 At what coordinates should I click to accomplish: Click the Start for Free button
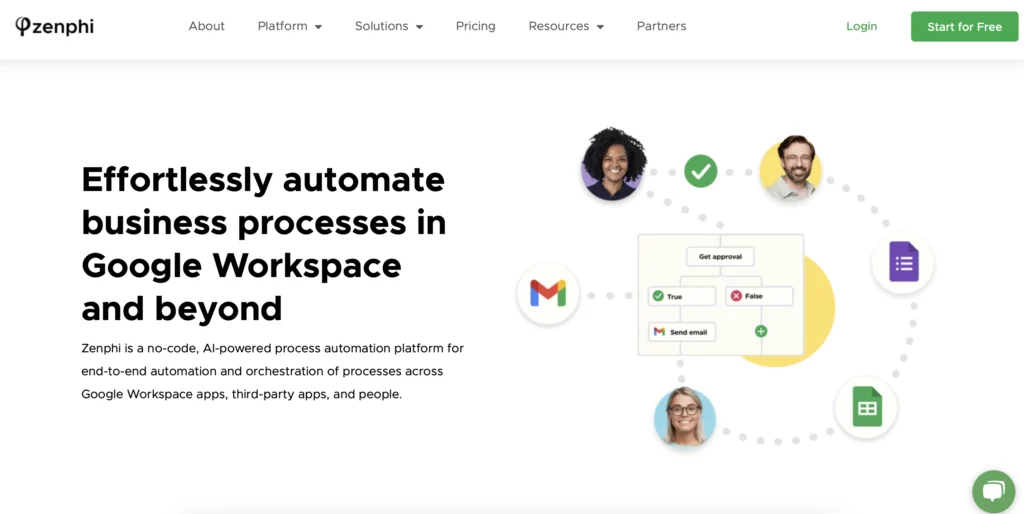tap(965, 27)
